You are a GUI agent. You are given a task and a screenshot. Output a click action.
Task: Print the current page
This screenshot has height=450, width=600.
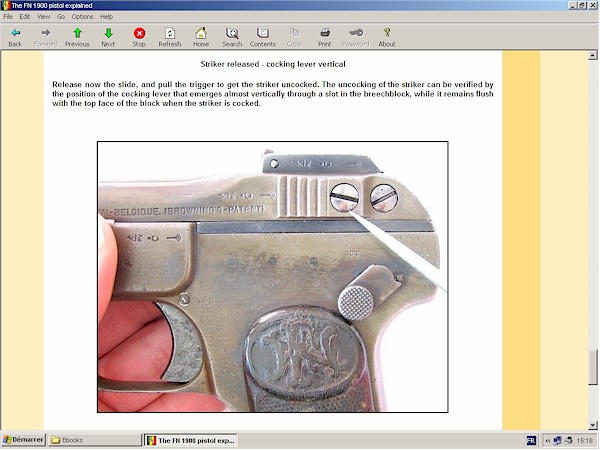click(x=325, y=37)
